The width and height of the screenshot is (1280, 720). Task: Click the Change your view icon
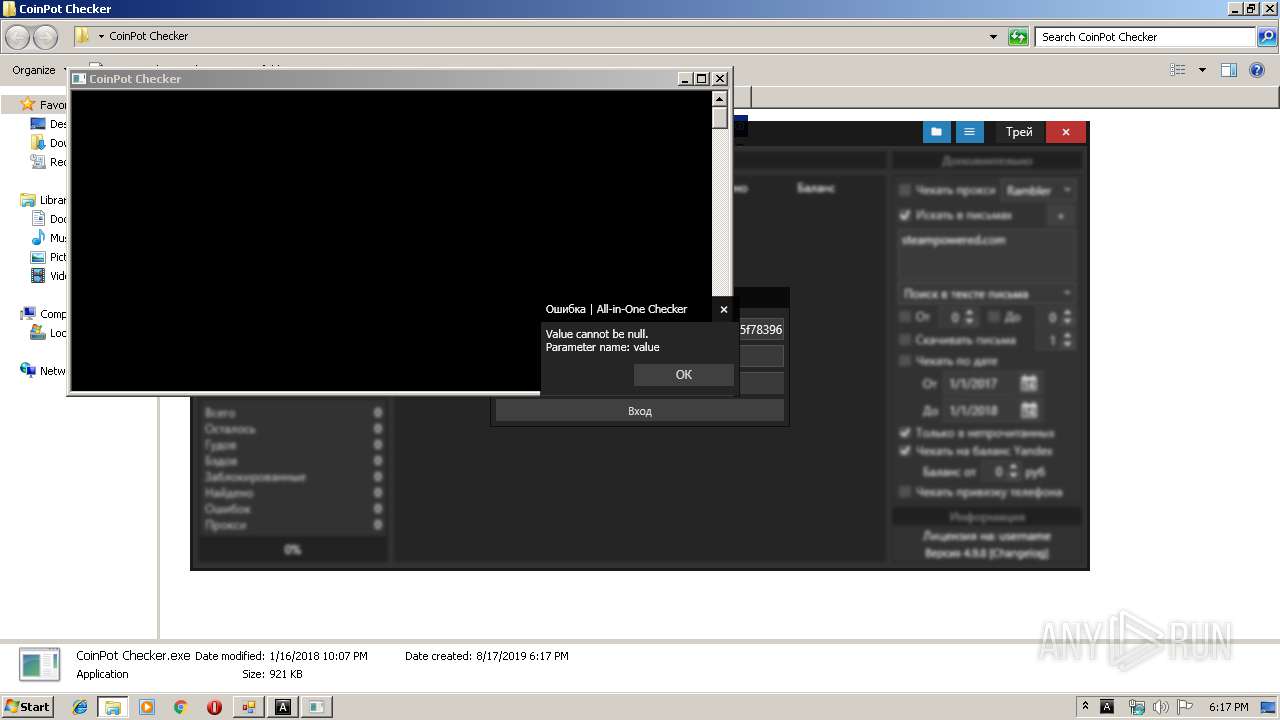[1178, 70]
